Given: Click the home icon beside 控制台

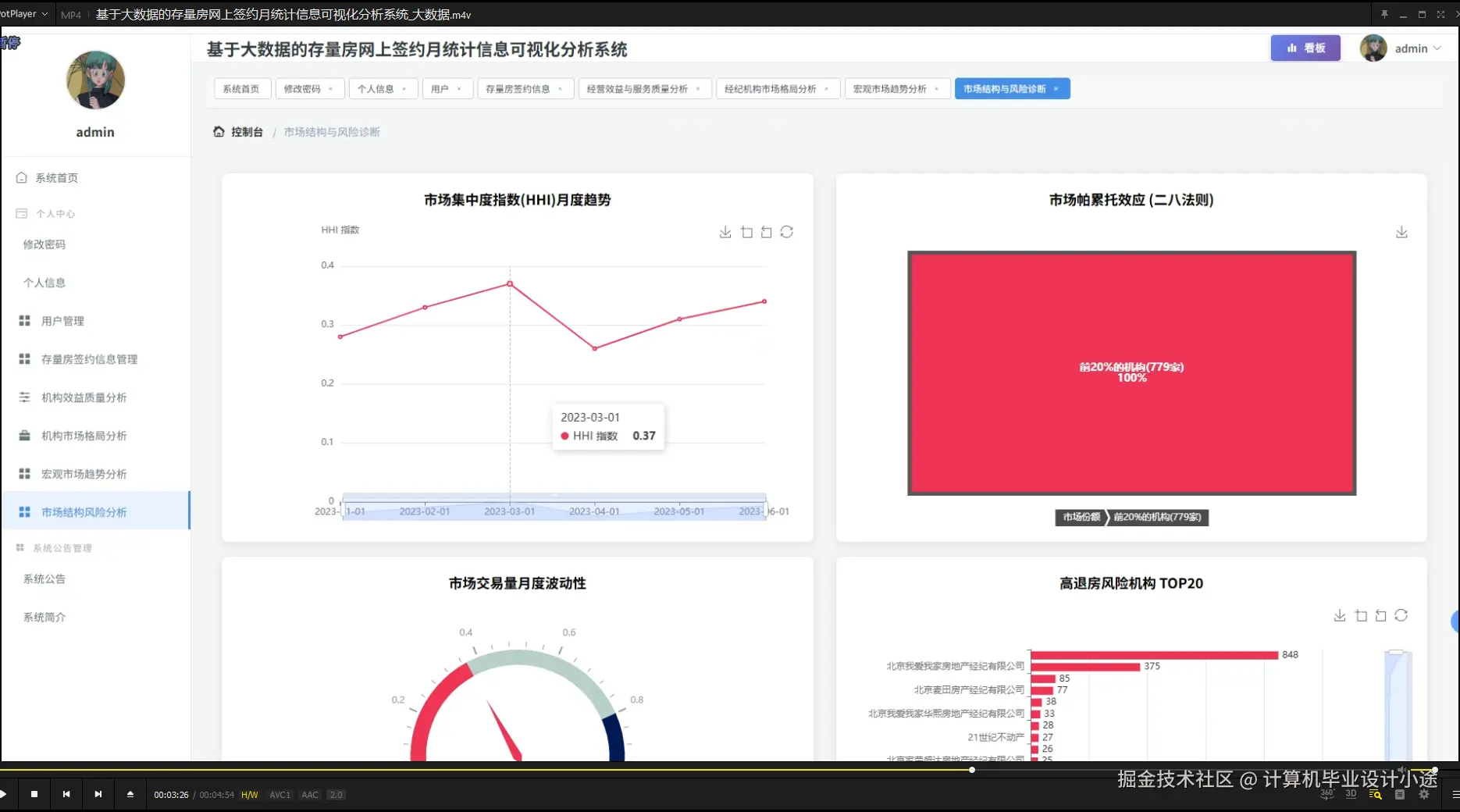Looking at the screenshot, I should coord(219,132).
